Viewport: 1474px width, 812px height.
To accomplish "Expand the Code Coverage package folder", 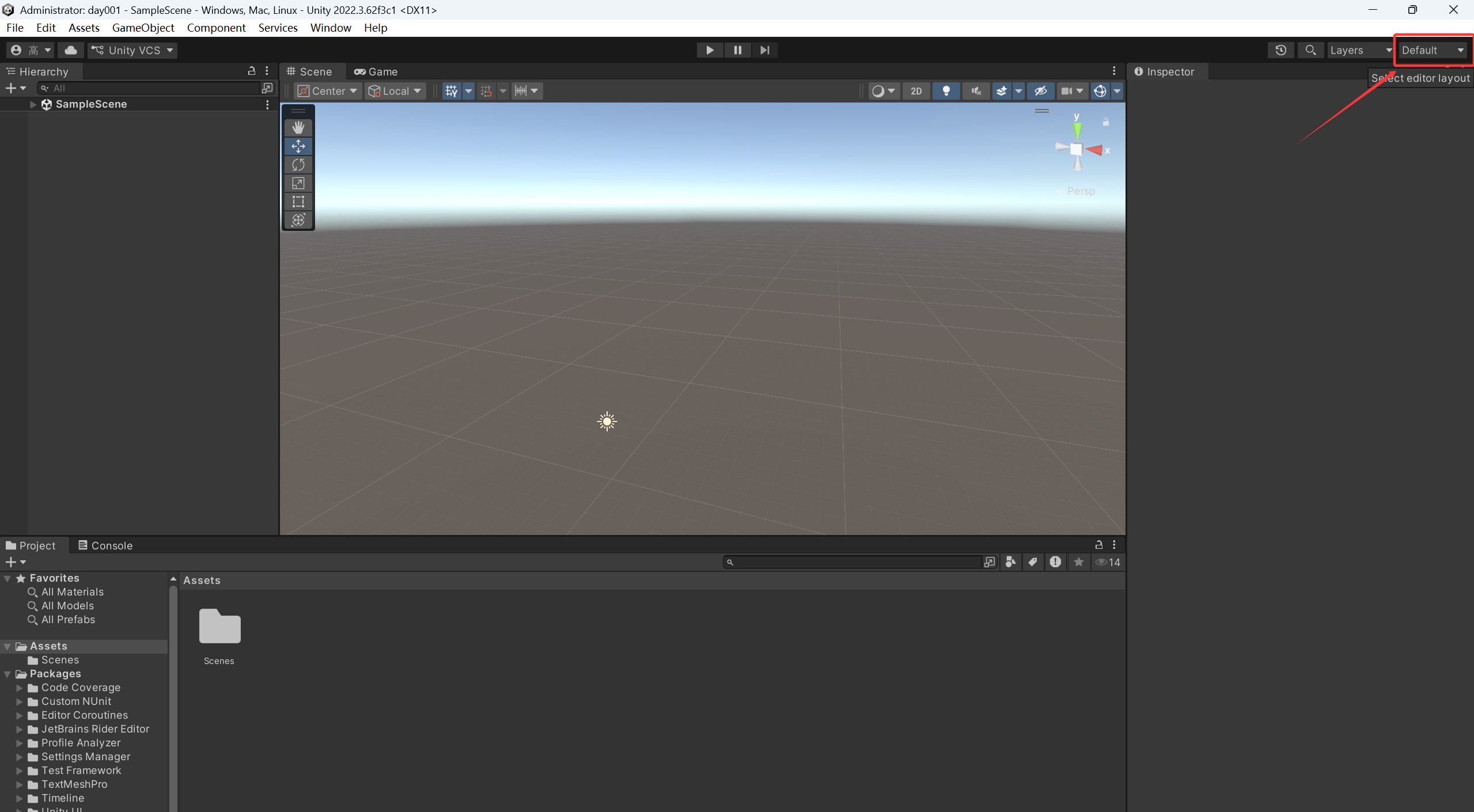I will point(19,688).
